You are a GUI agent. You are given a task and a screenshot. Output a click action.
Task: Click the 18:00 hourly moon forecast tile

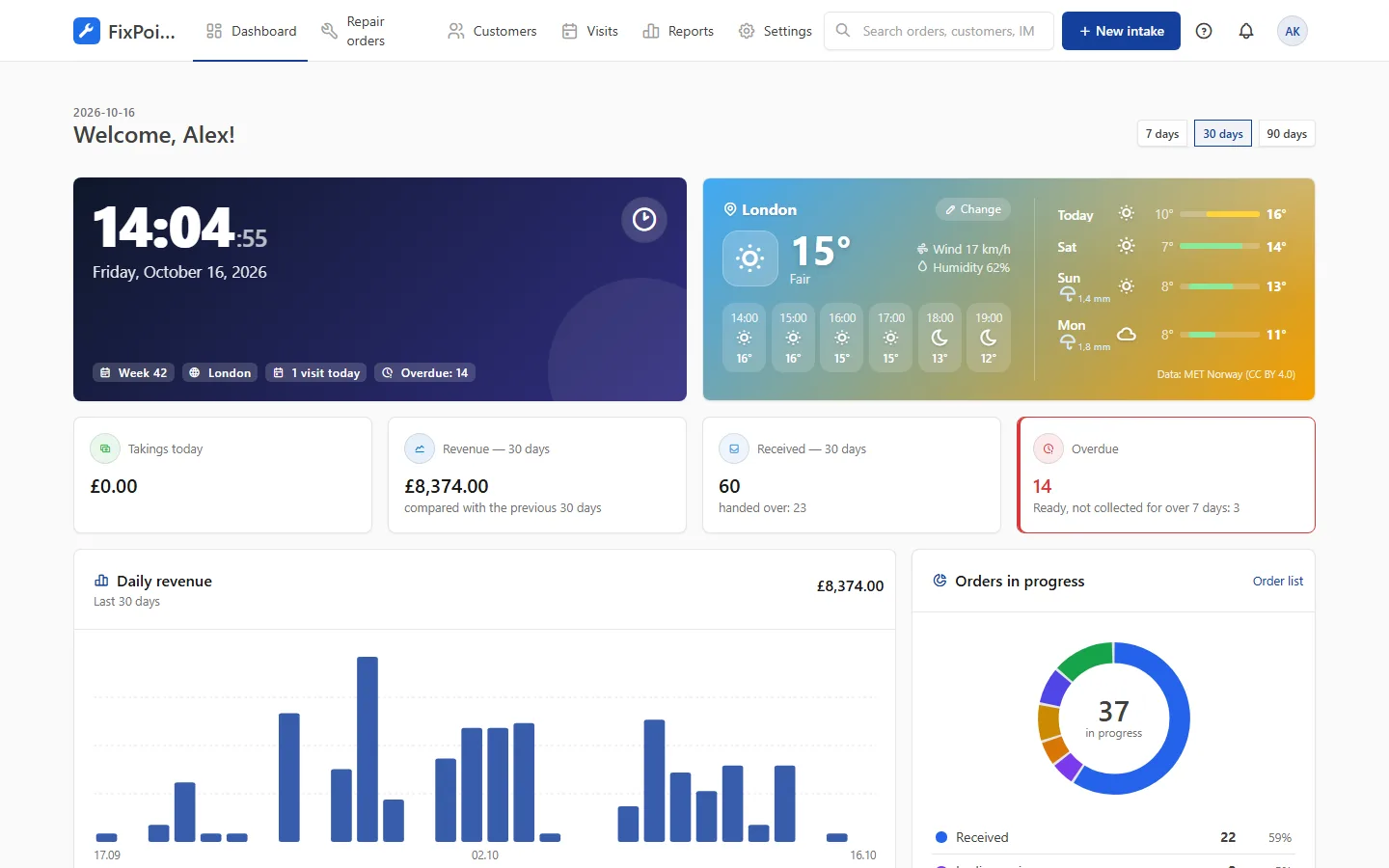coord(940,338)
